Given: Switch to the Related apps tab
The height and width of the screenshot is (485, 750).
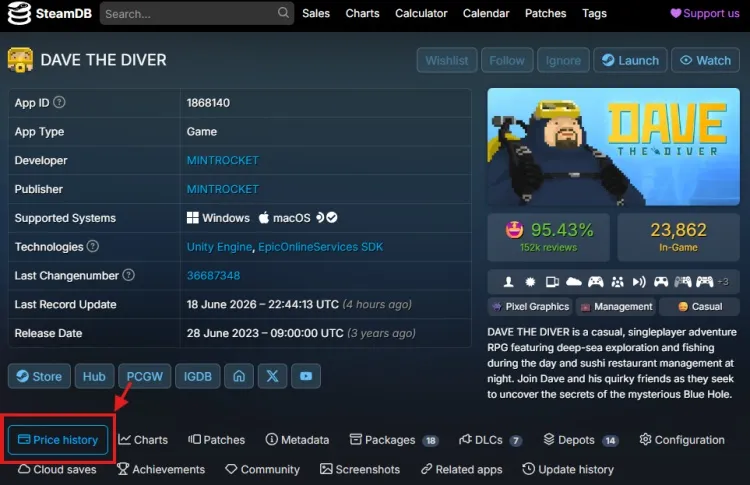Looking at the screenshot, I should point(462,469).
